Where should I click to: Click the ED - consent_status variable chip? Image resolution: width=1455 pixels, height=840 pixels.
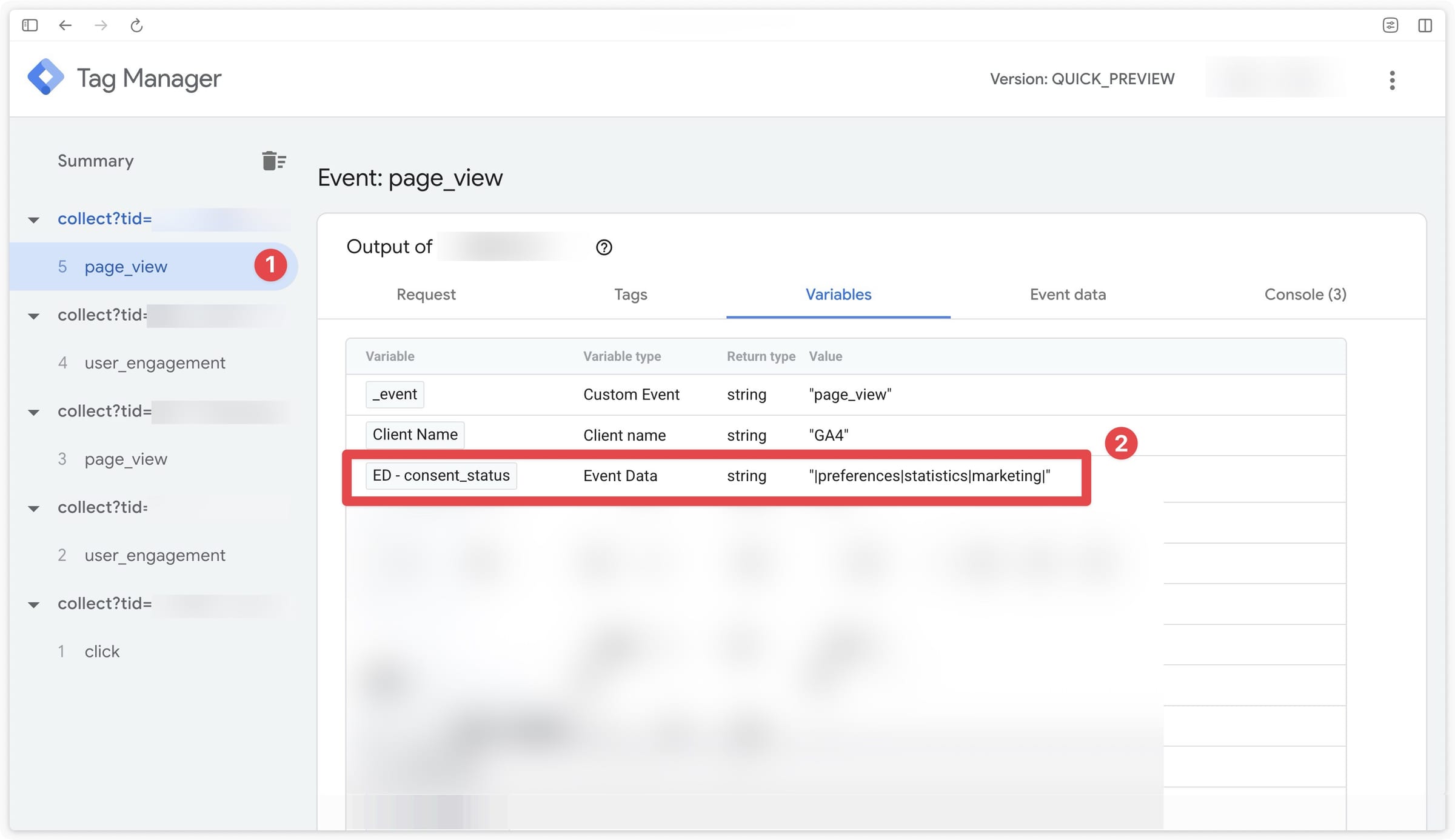point(441,476)
